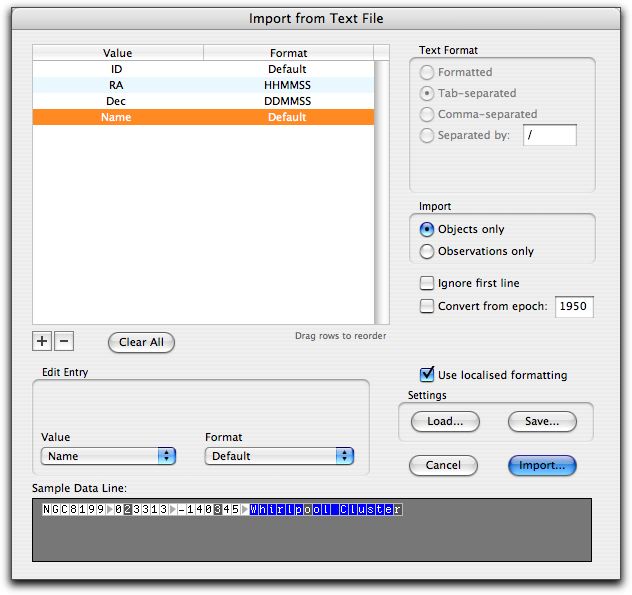Viewport: 632px width, 595px height.
Task: Enable the Ignore first line checkbox
Action: [x=427, y=283]
